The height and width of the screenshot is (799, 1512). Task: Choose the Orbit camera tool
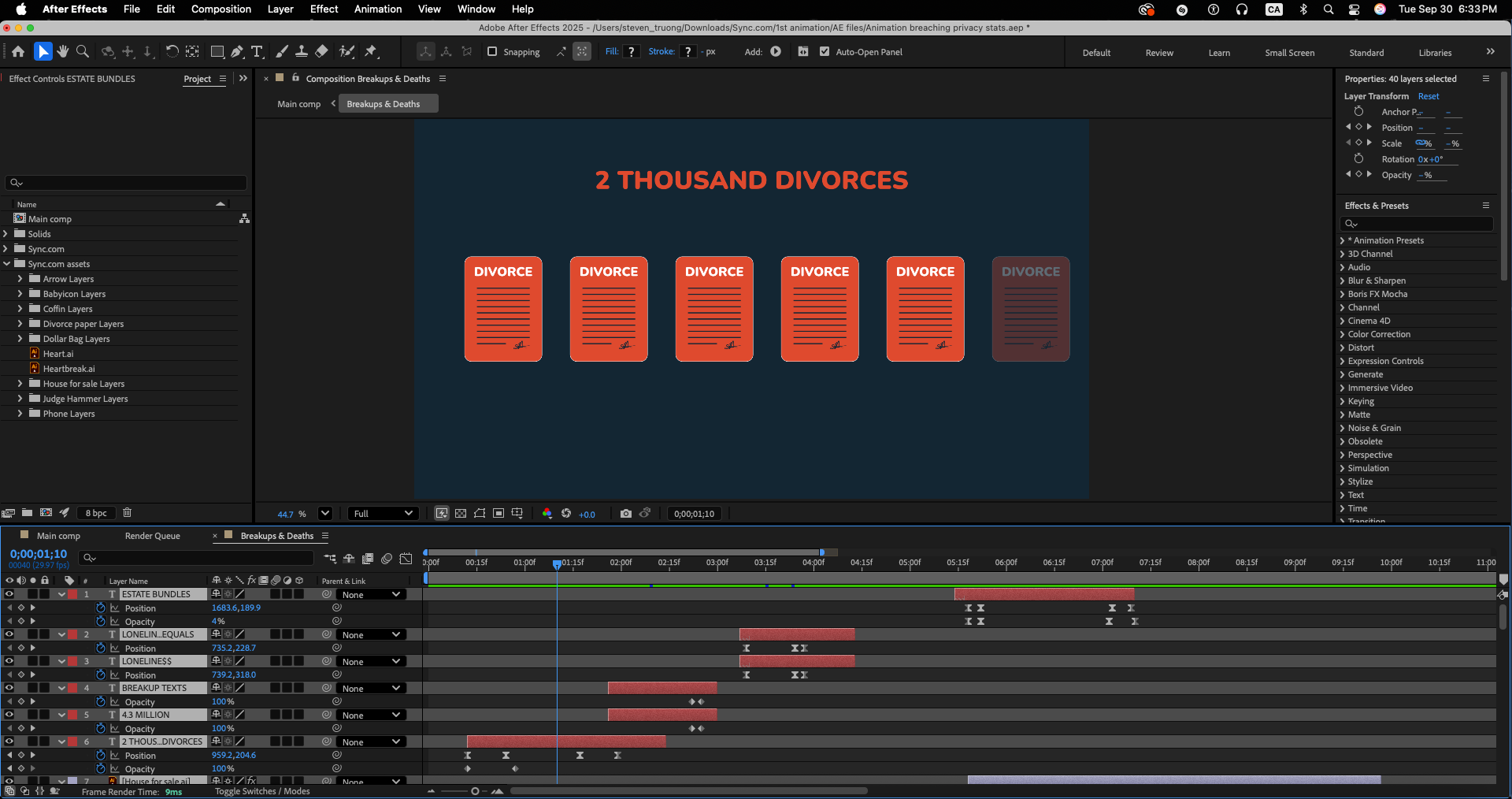click(x=108, y=52)
